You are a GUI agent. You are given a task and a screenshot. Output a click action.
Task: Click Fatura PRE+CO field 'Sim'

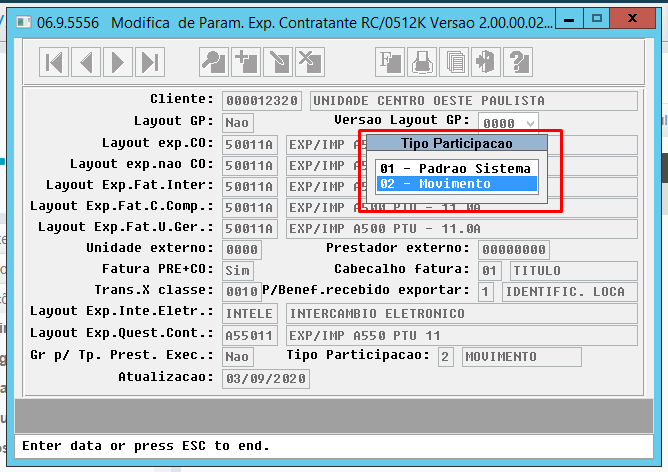(x=238, y=271)
